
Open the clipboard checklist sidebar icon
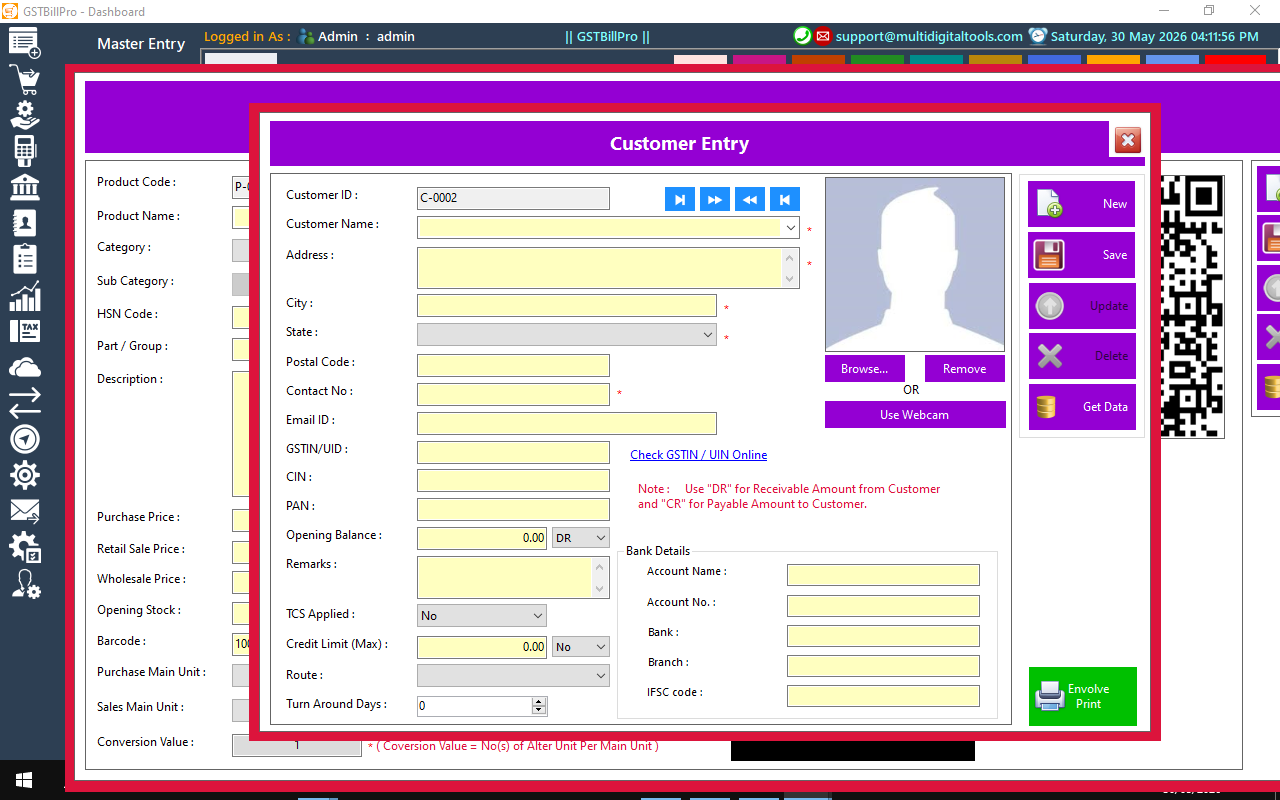pos(25,258)
